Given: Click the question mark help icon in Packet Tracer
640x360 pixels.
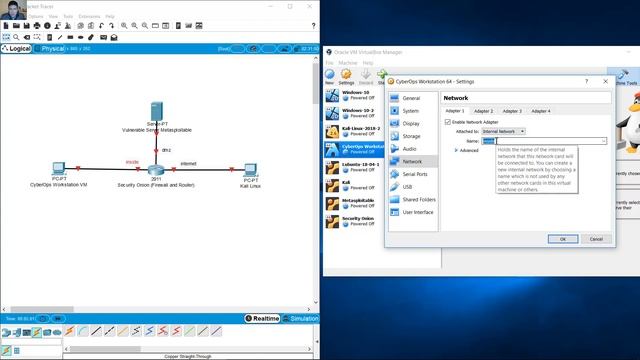Looking at the screenshot, I should click(x=313, y=26).
